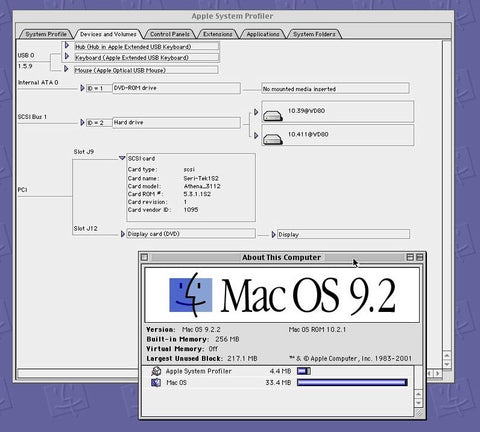Click the card name value 'Seri-Tek1S2'
This screenshot has width=480, height=432.
201,178
